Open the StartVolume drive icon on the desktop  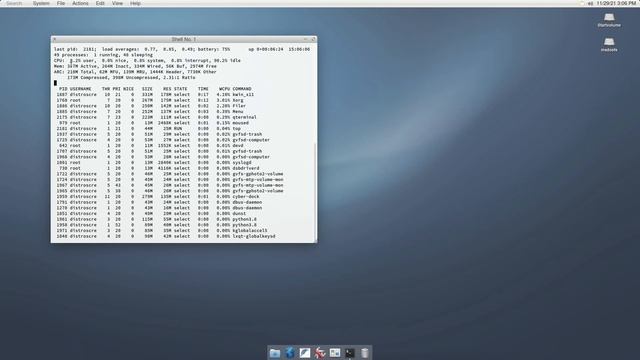[609, 20]
